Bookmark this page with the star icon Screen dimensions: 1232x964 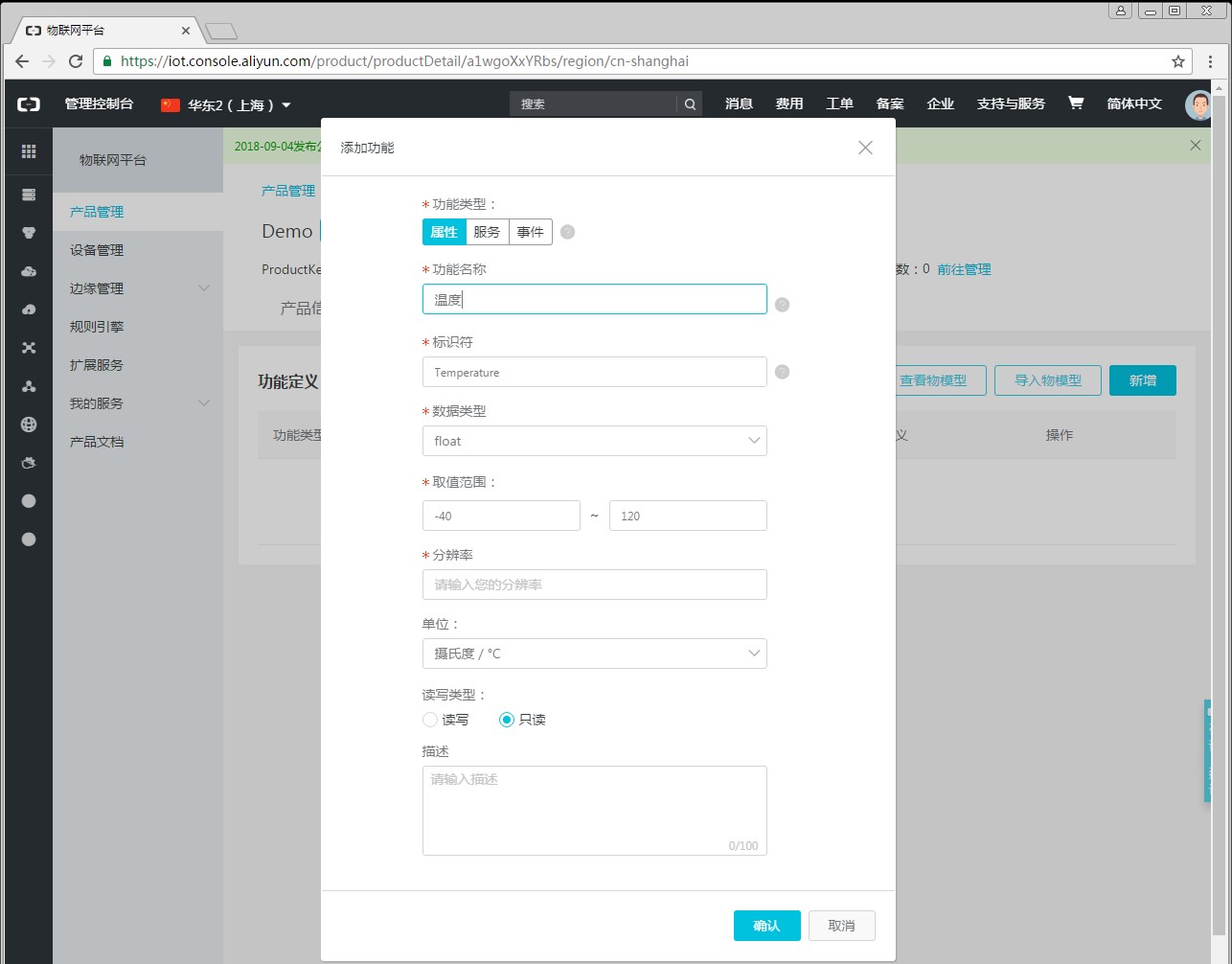tap(1178, 61)
